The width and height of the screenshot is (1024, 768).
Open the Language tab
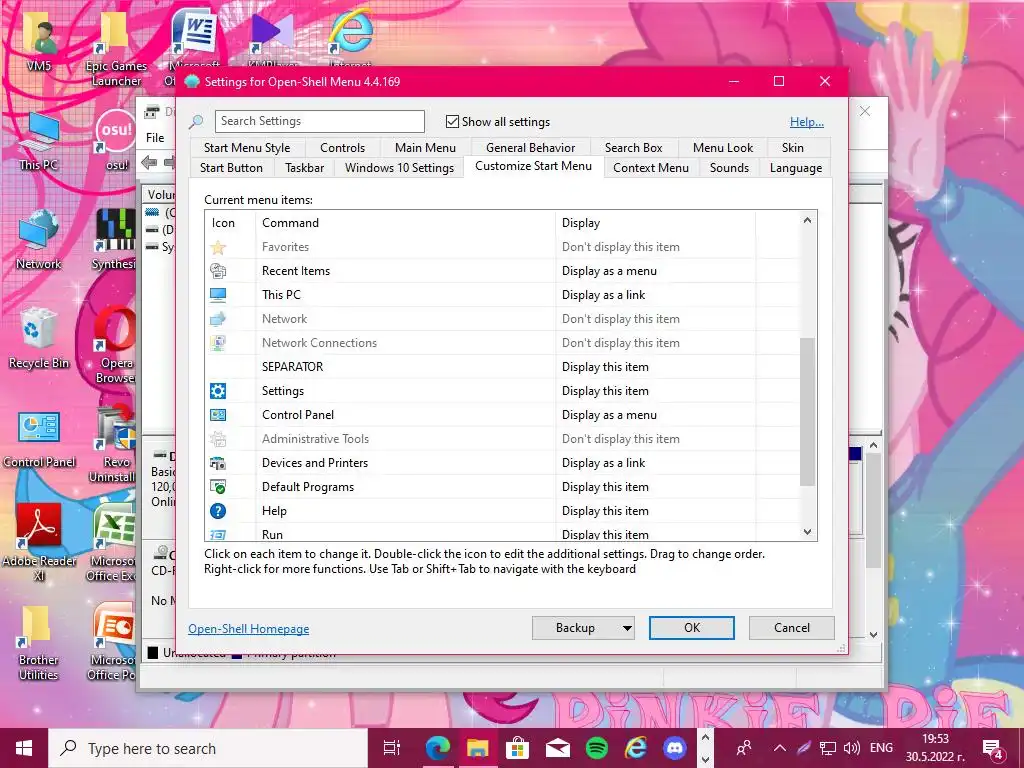point(795,168)
